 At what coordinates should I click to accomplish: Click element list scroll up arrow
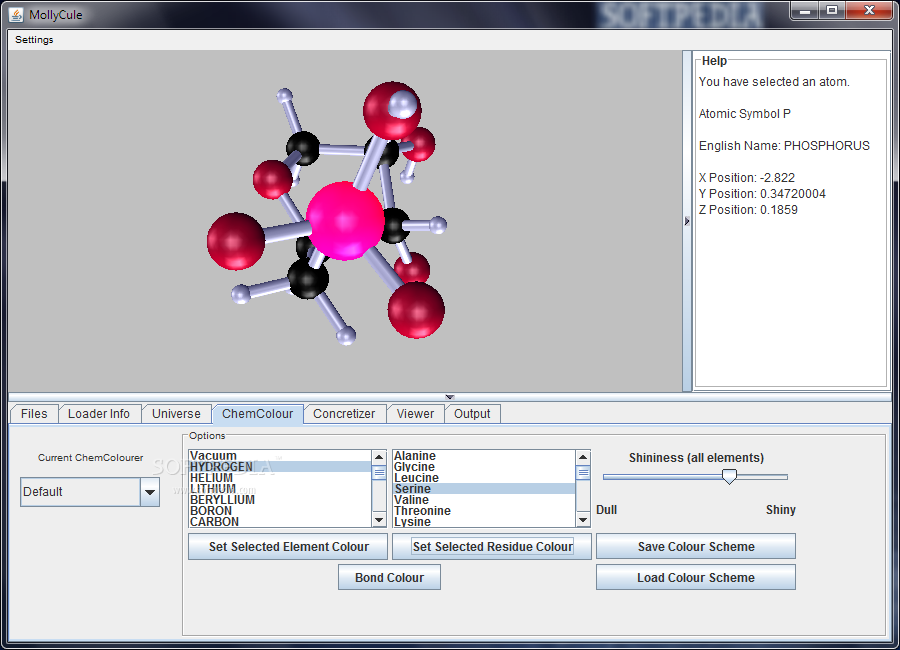[x=379, y=457]
